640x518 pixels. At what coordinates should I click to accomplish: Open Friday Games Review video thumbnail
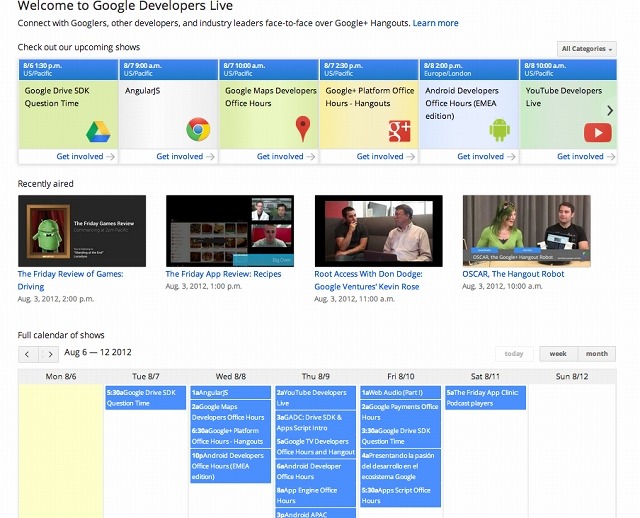pos(82,231)
